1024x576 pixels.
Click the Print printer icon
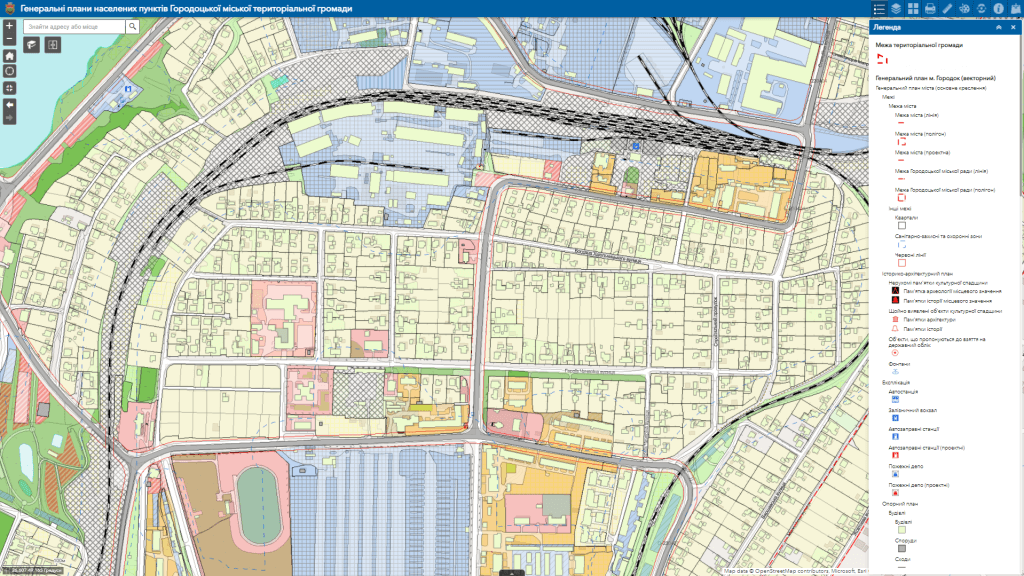click(931, 8)
